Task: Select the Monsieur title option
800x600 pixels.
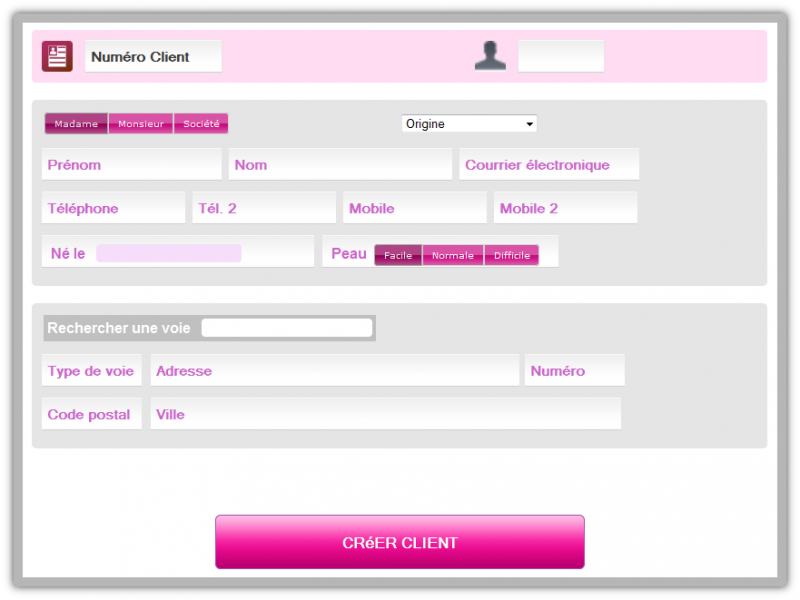Action: pos(140,123)
